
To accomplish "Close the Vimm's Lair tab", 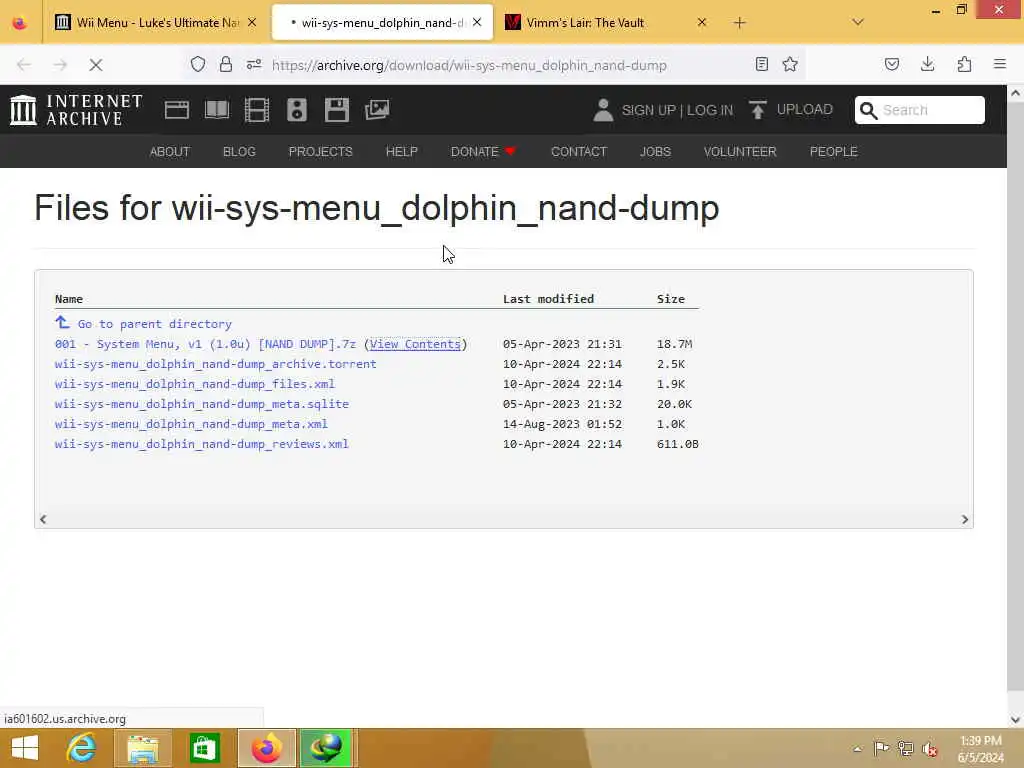I will click(701, 23).
